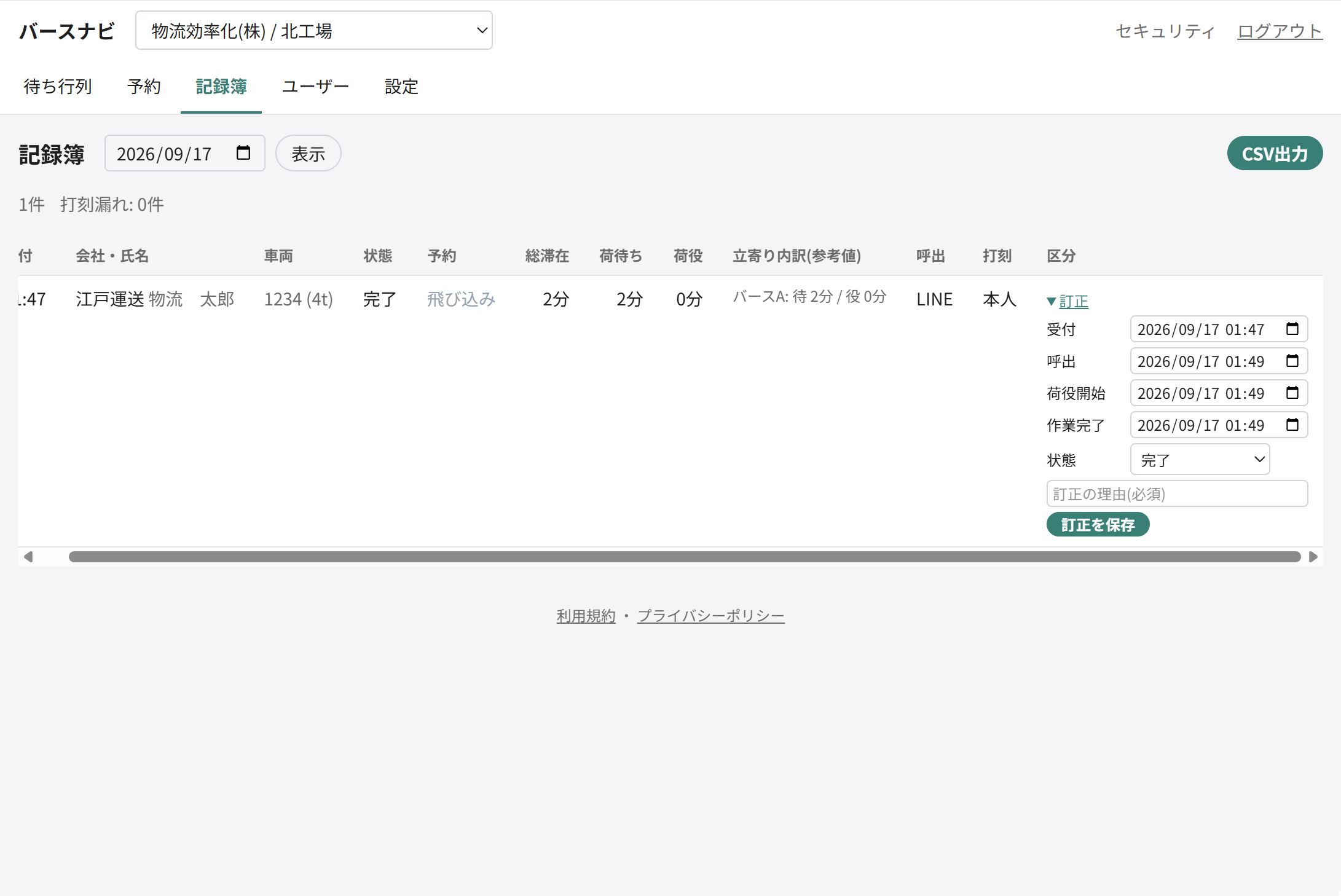Open calendar icon for 作業完了 datetime
Screen dimensions: 1341x896
1292,425
